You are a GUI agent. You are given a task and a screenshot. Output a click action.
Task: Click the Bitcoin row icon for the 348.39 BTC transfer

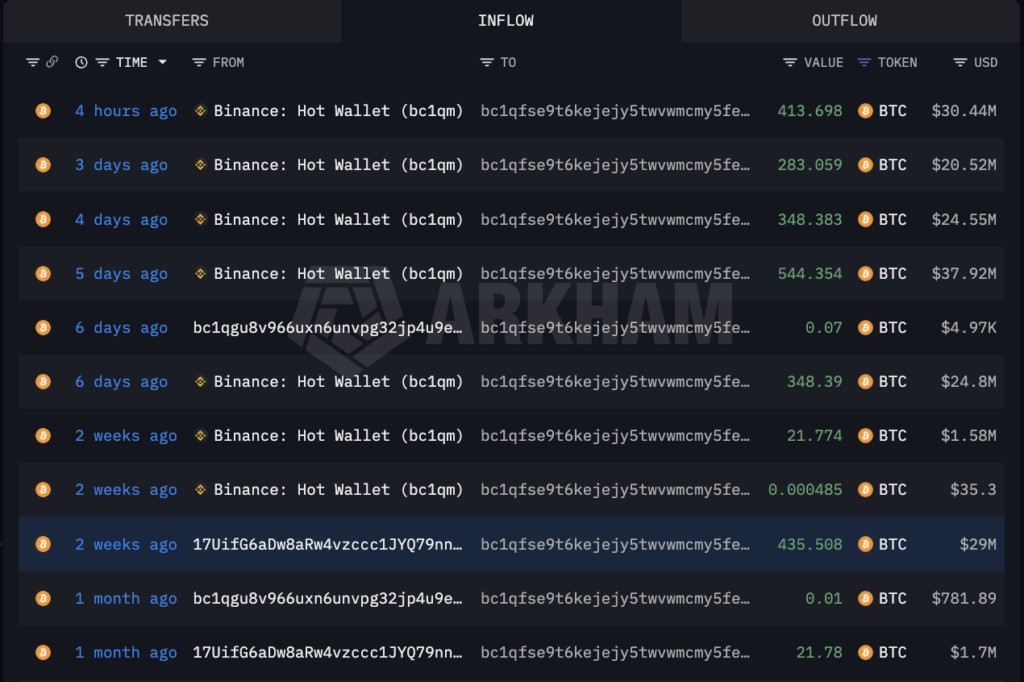(x=43, y=382)
